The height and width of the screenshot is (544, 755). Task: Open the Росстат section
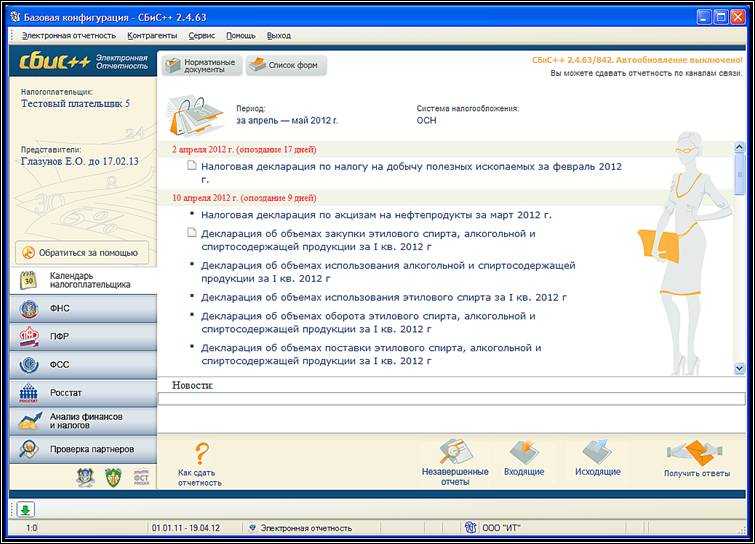(83, 393)
